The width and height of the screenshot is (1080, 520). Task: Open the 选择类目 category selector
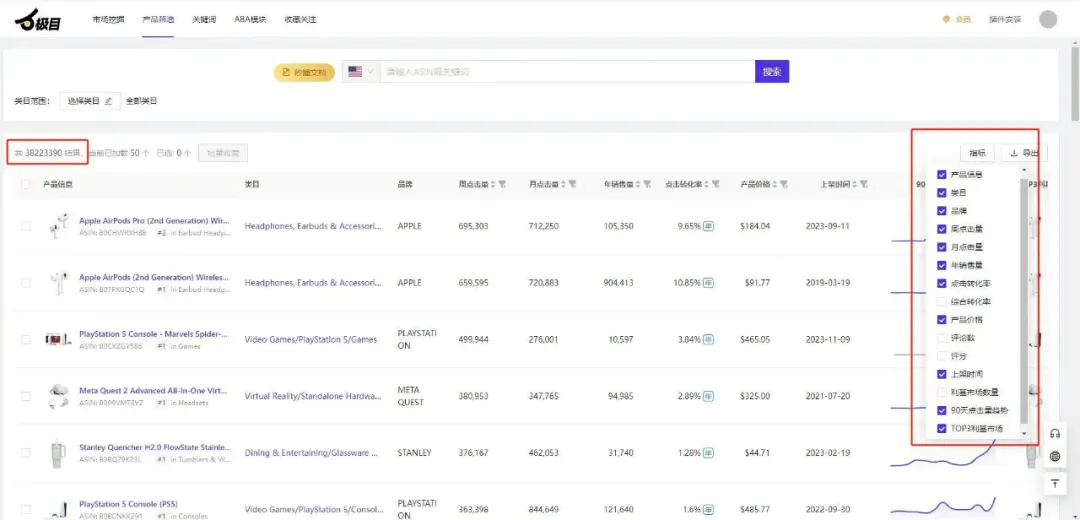coord(90,101)
